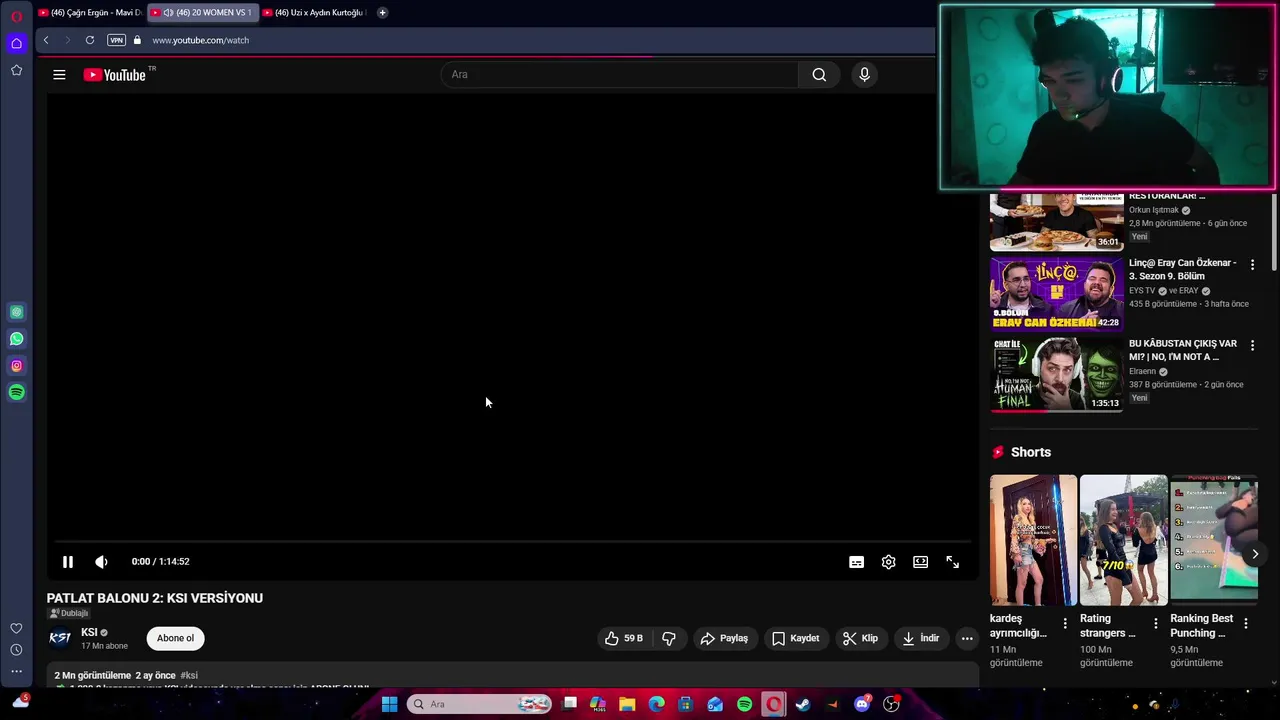Dislike the video with thumbs down
This screenshot has height=720, width=1280.
pyautogui.click(x=669, y=638)
